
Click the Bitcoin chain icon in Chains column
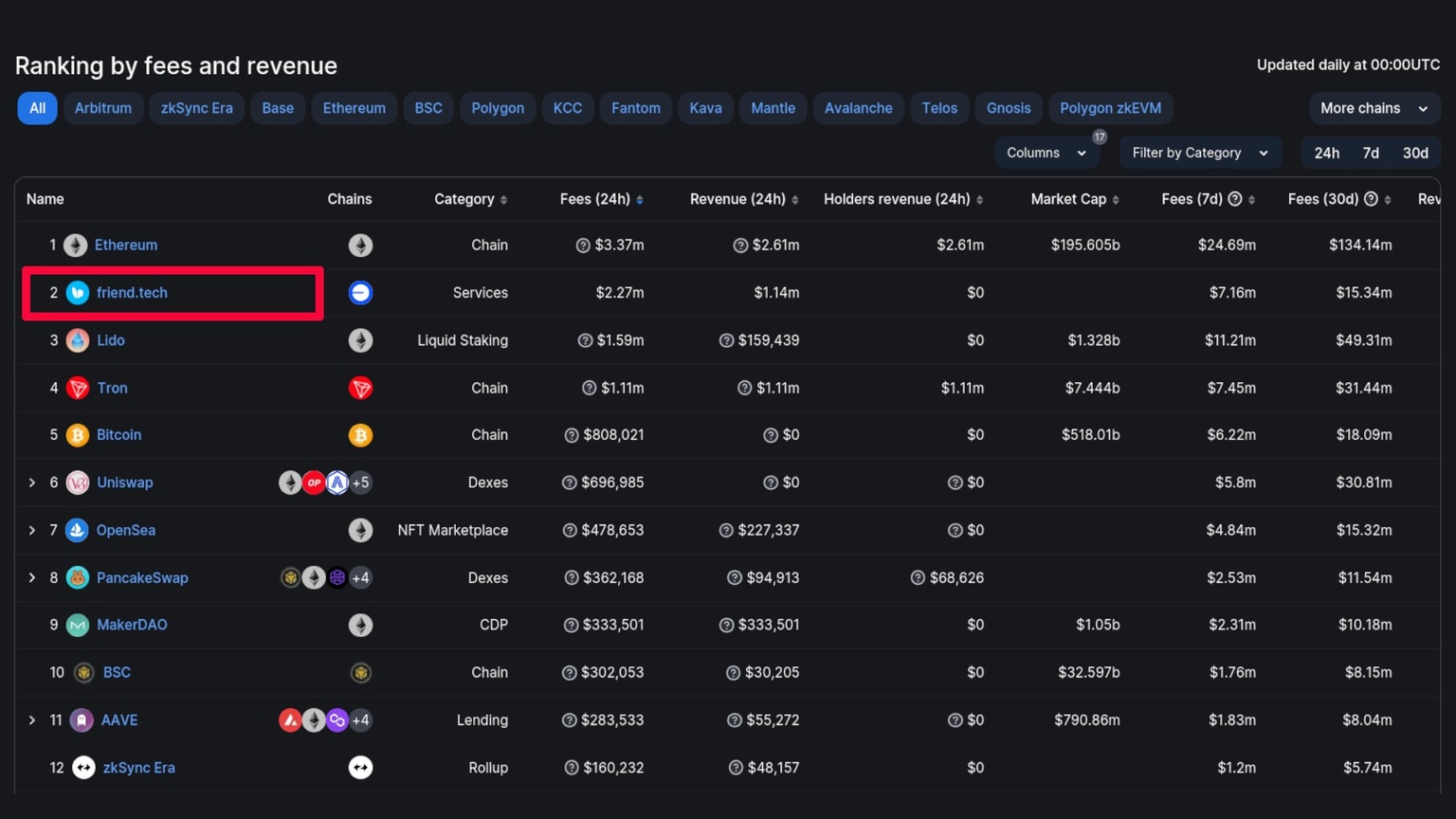[x=360, y=435]
